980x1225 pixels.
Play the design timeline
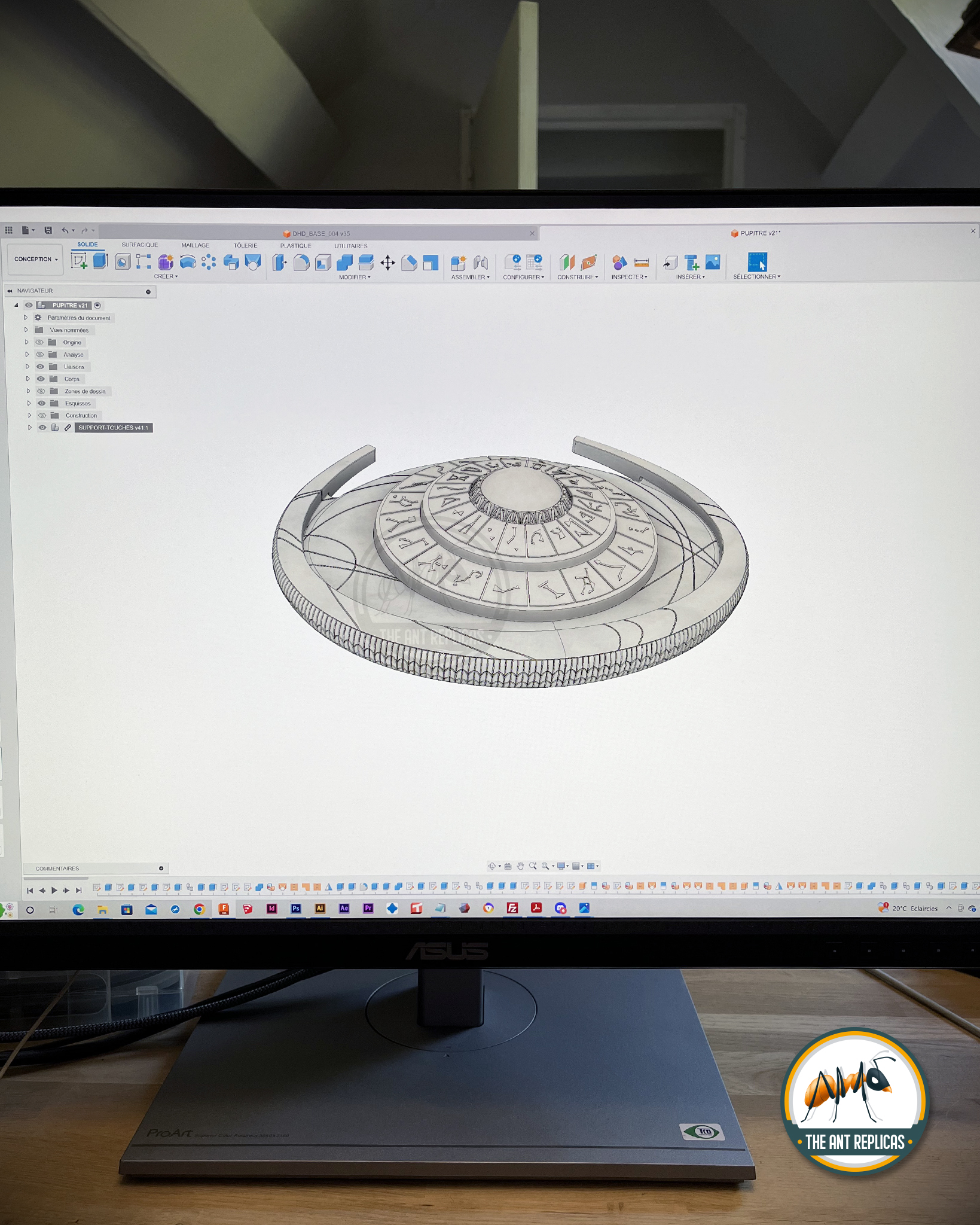pos(54,890)
